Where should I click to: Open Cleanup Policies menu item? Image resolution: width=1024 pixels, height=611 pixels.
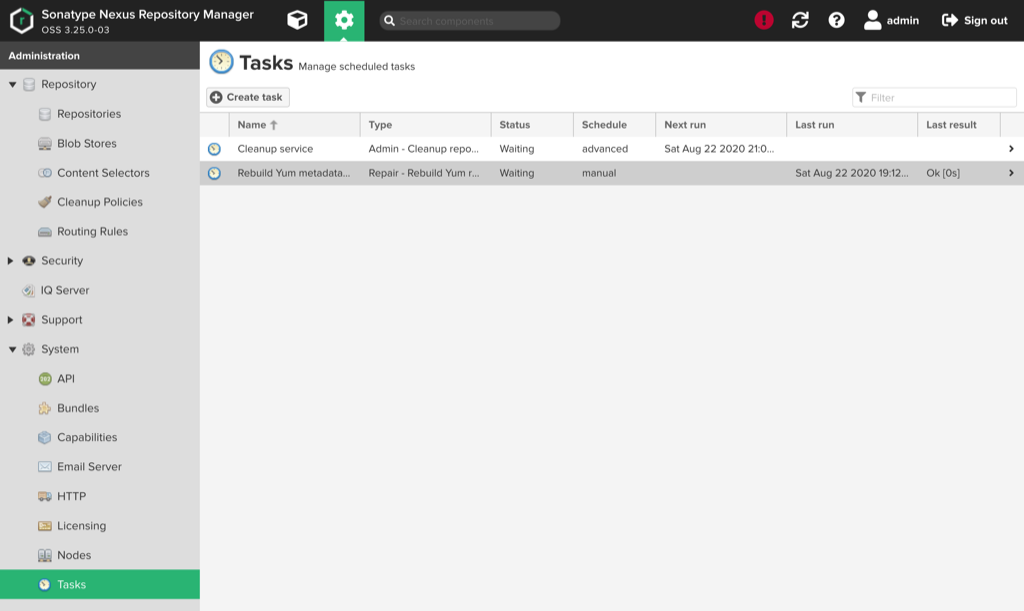point(100,202)
